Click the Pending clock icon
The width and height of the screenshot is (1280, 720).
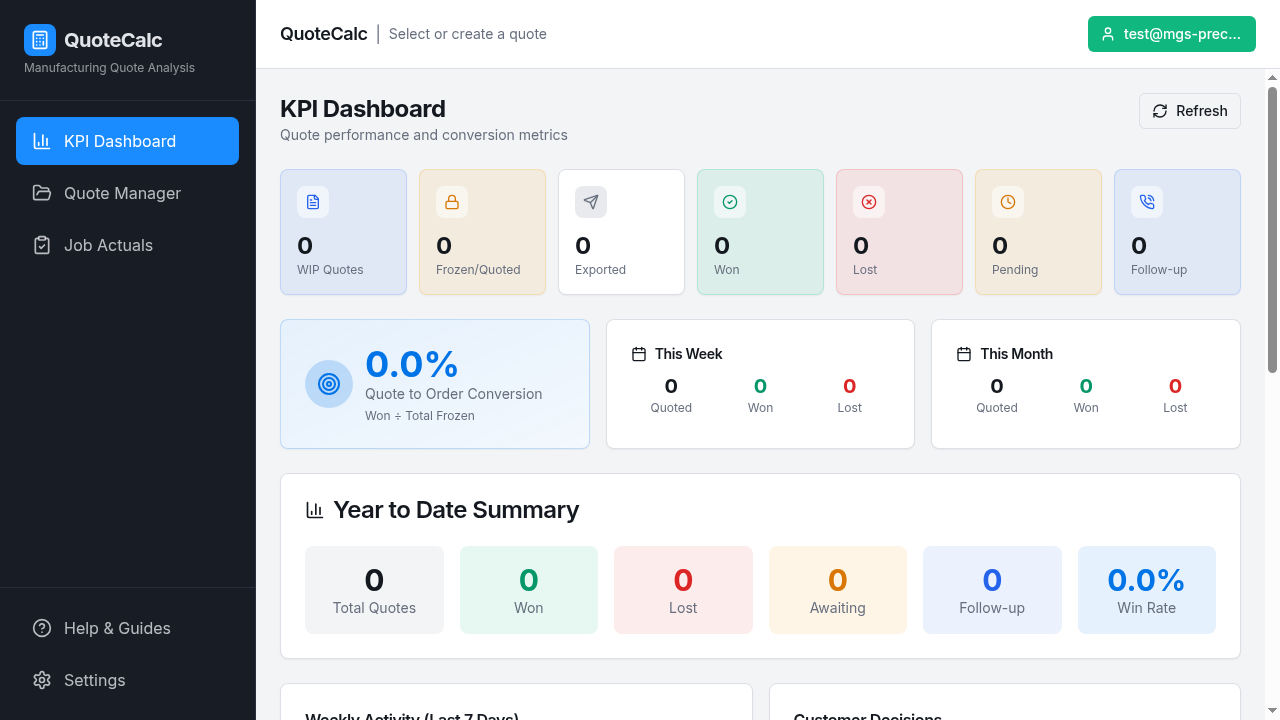[1008, 202]
